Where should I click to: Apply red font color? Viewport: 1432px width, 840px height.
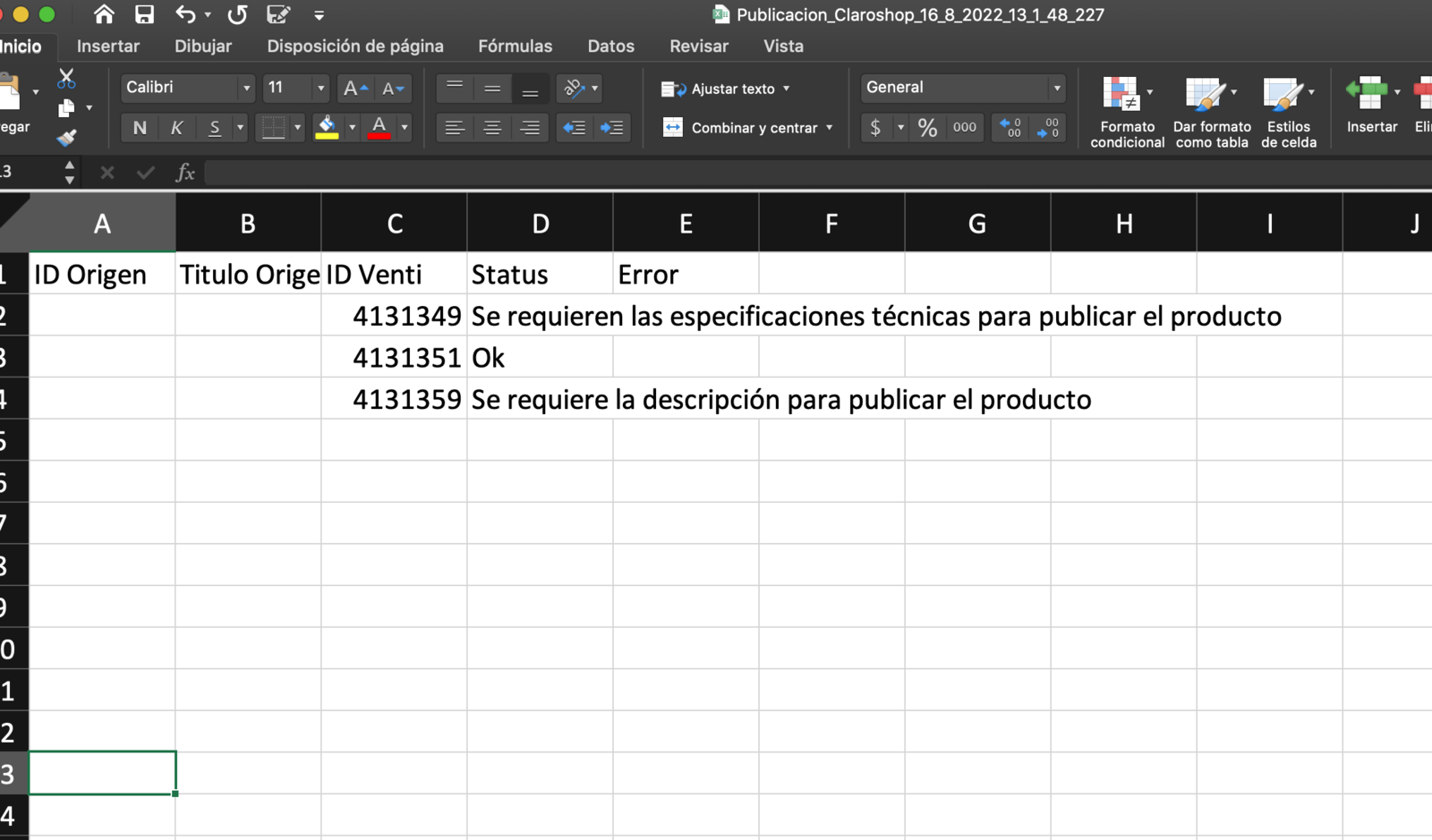(x=379, y=128)
